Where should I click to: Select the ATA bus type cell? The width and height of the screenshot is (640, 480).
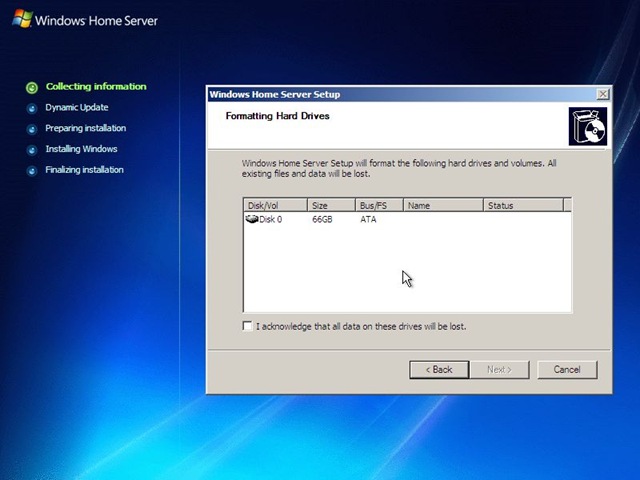click(x=368, y=220)
